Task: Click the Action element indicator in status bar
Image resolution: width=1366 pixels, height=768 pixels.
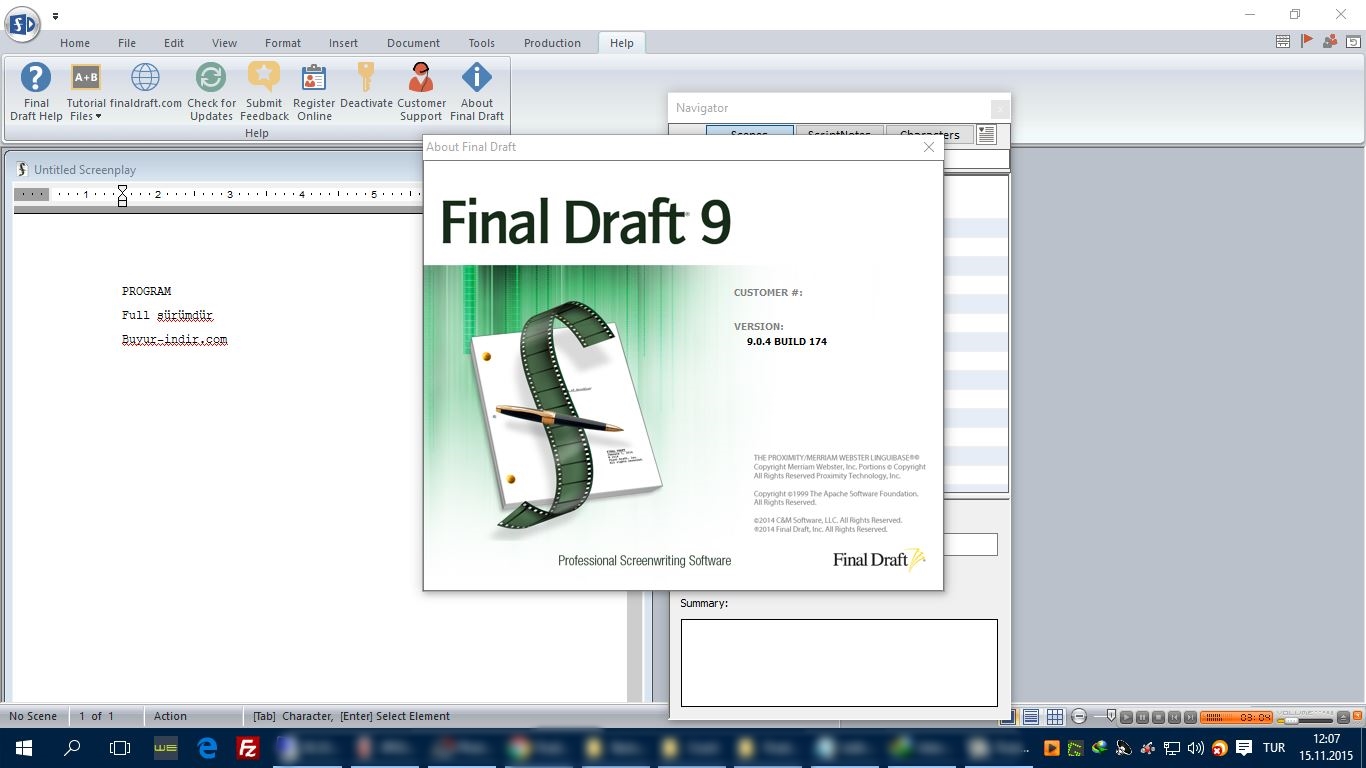Action: click(170, 716)
